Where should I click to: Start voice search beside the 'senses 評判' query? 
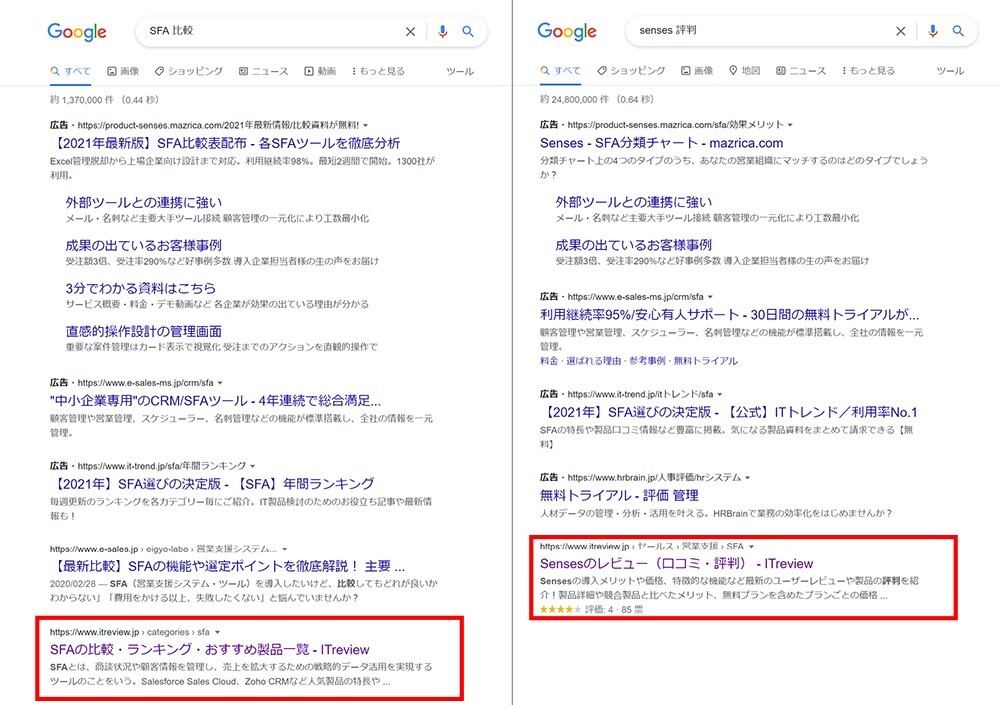pos(932,31)
